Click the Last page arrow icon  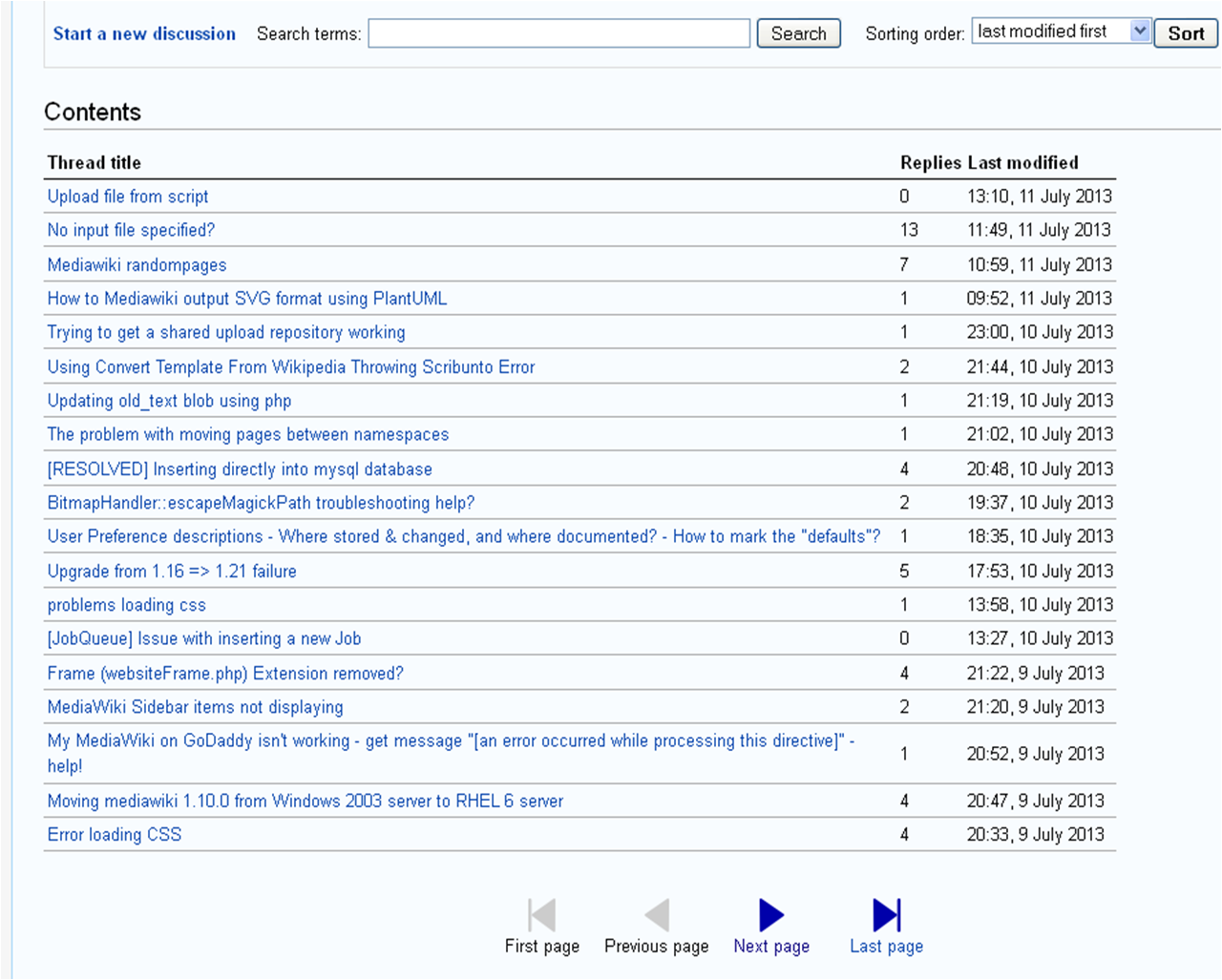tap(886, 915)
